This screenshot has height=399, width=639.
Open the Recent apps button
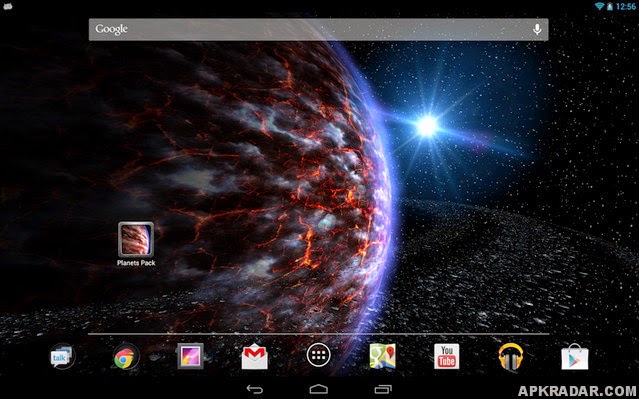[383, 389]
